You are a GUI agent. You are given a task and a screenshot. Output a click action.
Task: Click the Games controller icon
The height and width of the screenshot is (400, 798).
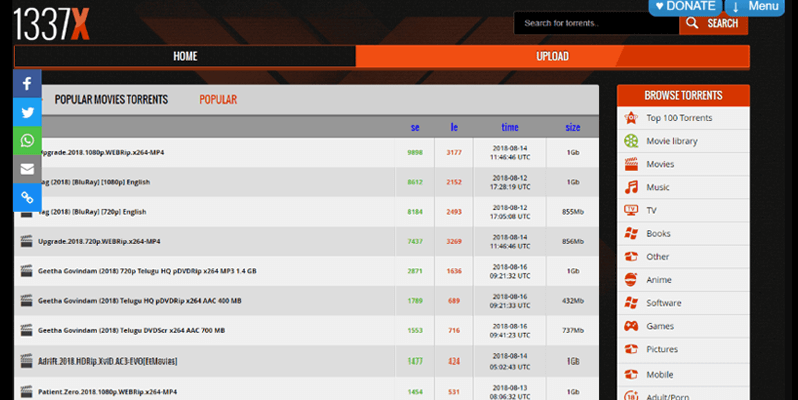[631, 326]
